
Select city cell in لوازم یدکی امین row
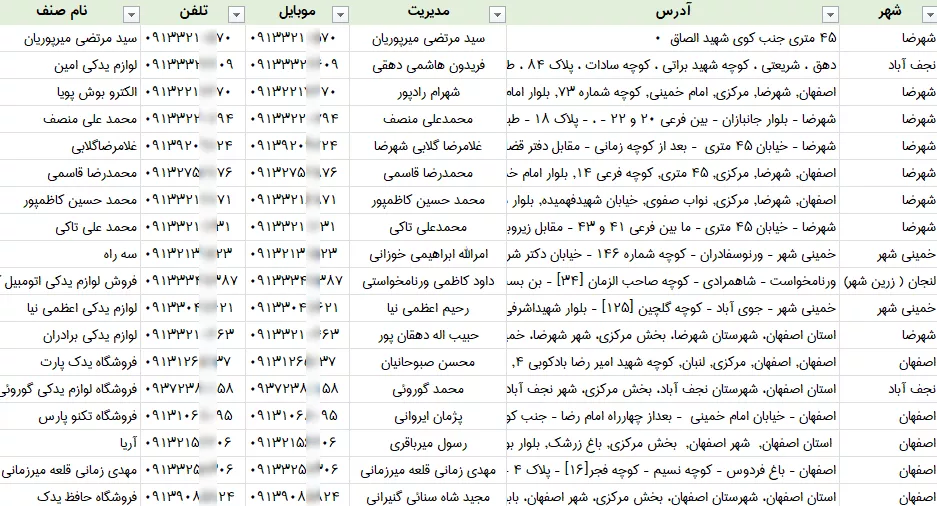889,65
